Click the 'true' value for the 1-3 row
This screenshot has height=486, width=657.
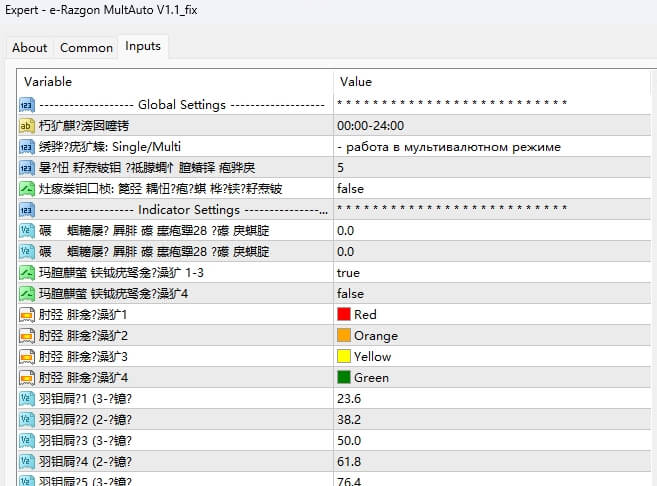click(x=492, y=273)
